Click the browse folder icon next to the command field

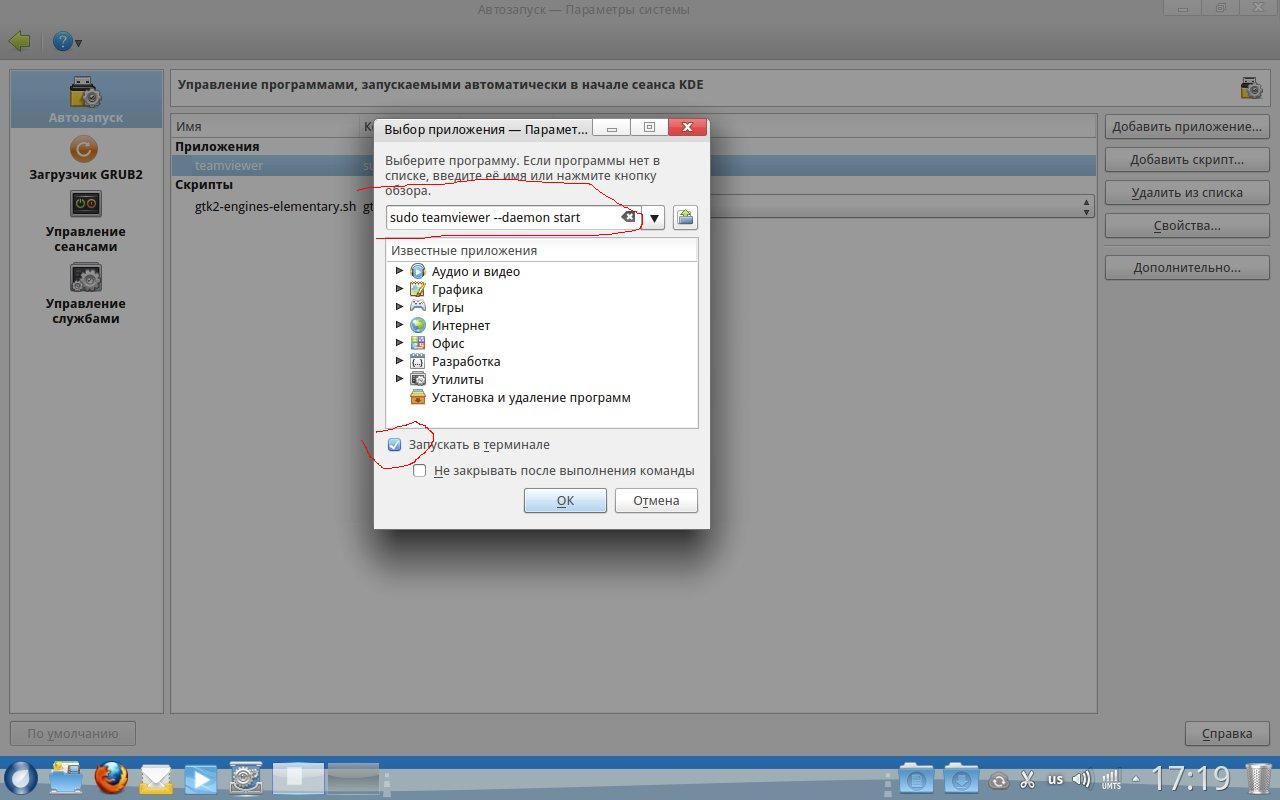[684, 217]
